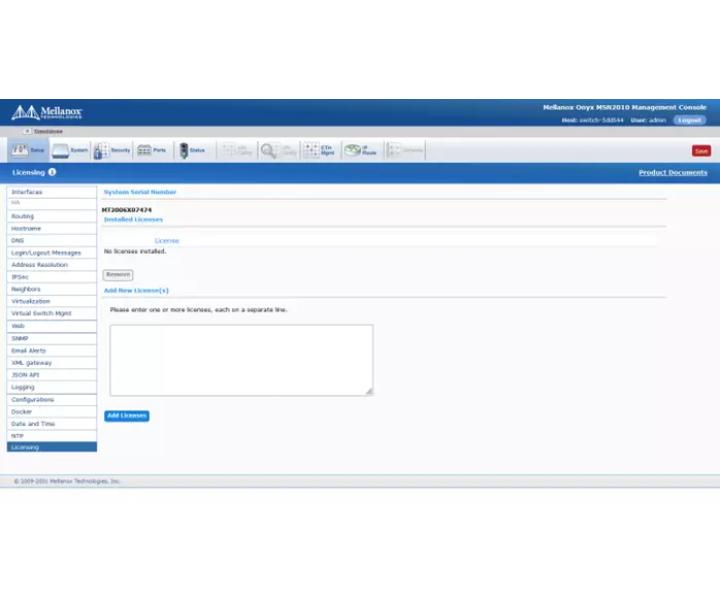
Task: Click the Add Licenses button
Action: (x=127, y=416)
